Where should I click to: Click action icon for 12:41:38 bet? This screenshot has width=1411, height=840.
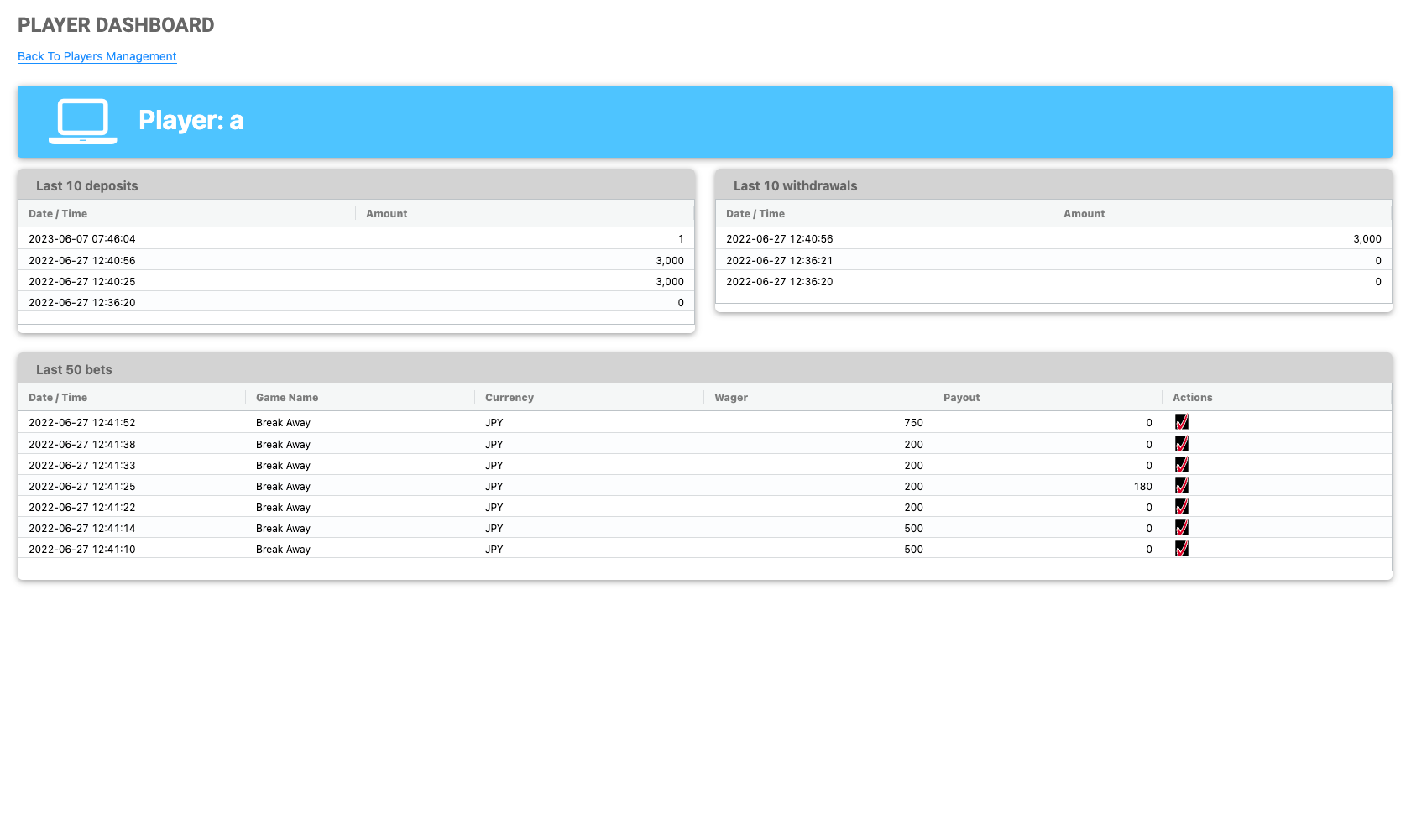[x=1181, y=444]
